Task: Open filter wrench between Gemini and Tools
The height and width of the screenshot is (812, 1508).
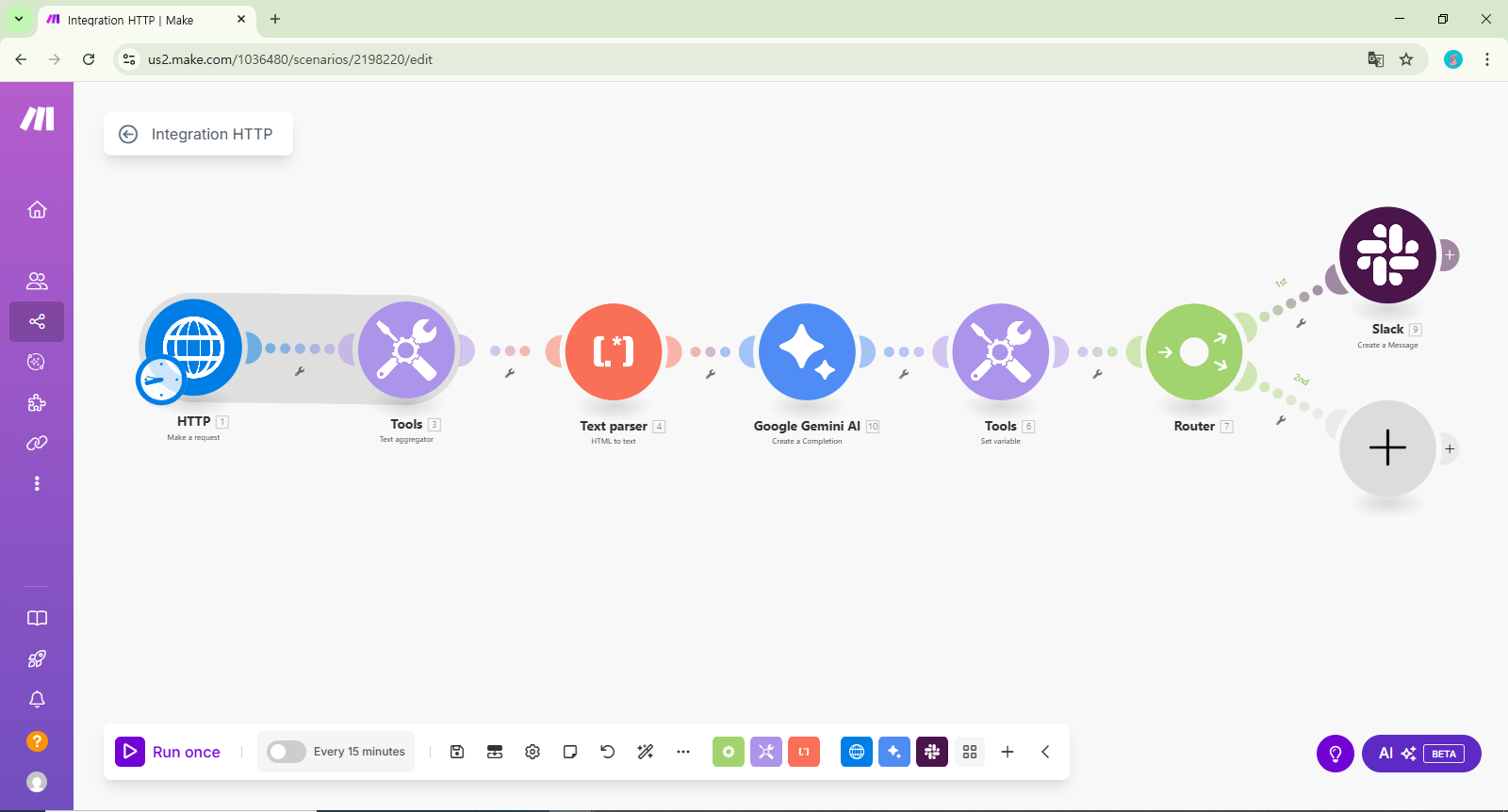Action: pyautogui.click(x=904, y=374)
